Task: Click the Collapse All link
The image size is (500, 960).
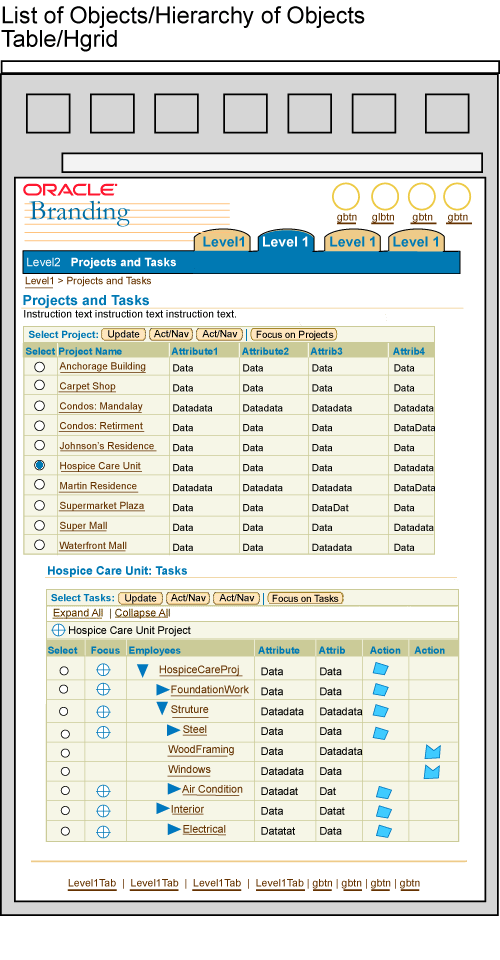Action: coord(143,613)
